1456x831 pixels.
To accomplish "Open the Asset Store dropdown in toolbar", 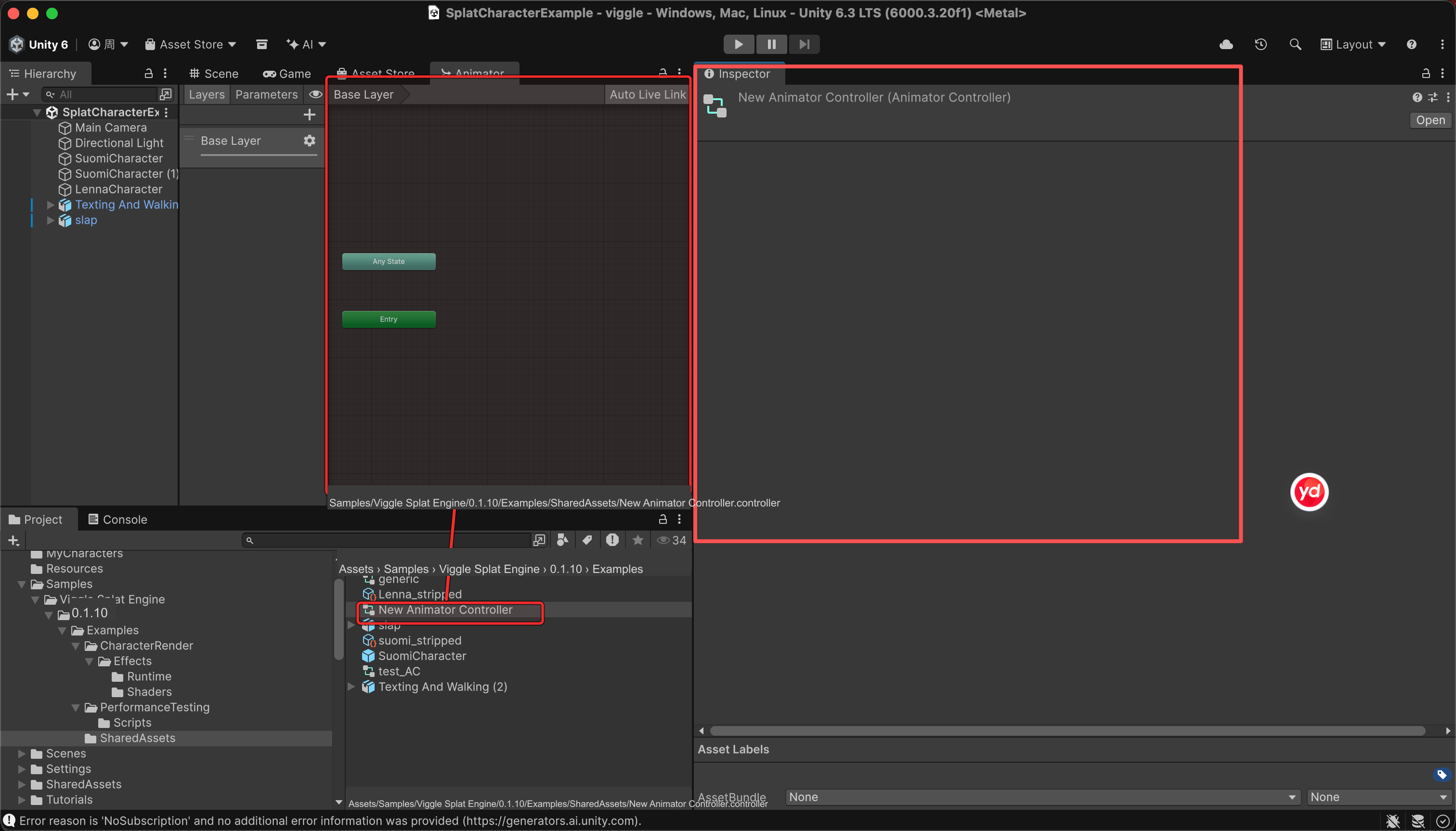I will pos(190,44).
